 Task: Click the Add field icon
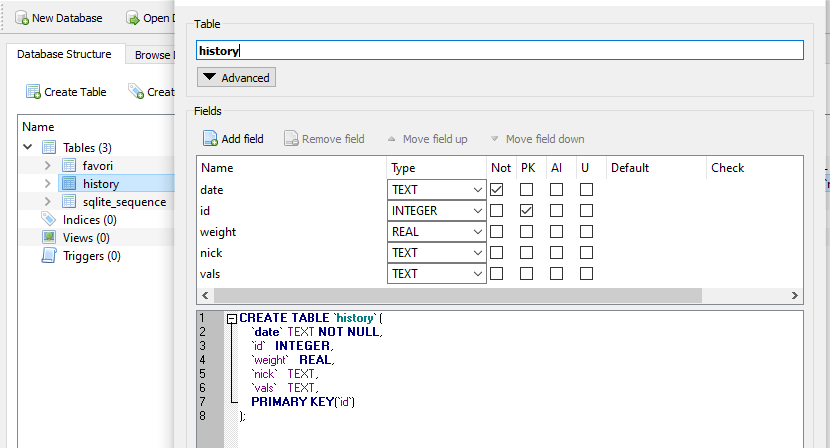pos(211,139)
